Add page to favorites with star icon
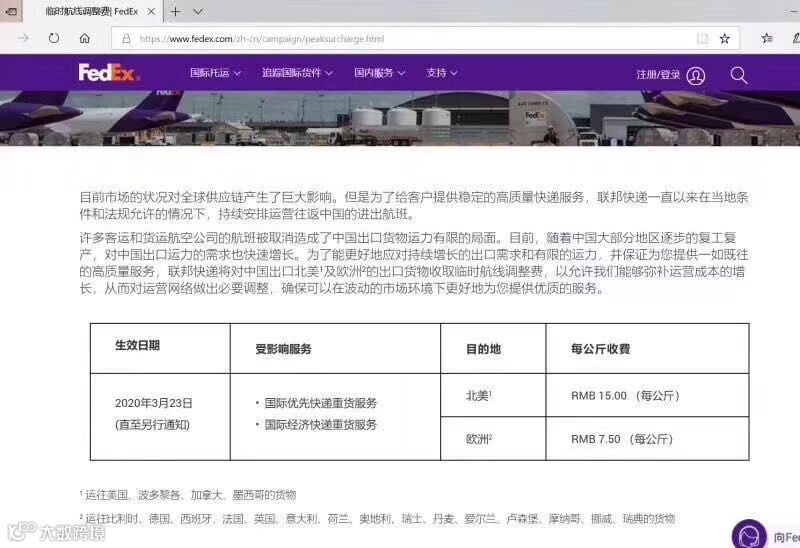The height and width of the screenshot is (548, 800). (724, 39)
